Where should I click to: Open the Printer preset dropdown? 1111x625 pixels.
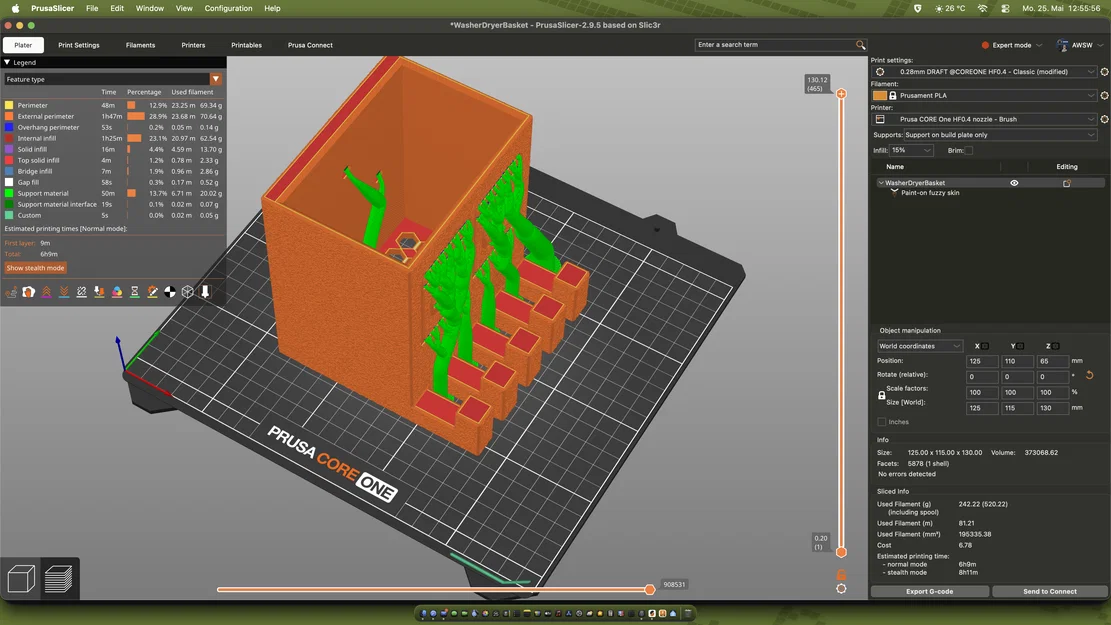pos(984,119)
